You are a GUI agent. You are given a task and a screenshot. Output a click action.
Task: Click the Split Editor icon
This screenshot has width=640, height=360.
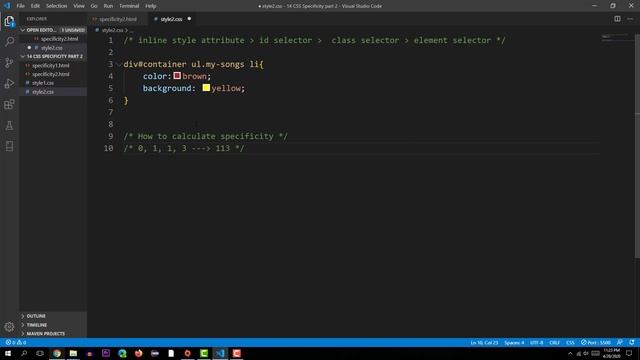point(617,19)
